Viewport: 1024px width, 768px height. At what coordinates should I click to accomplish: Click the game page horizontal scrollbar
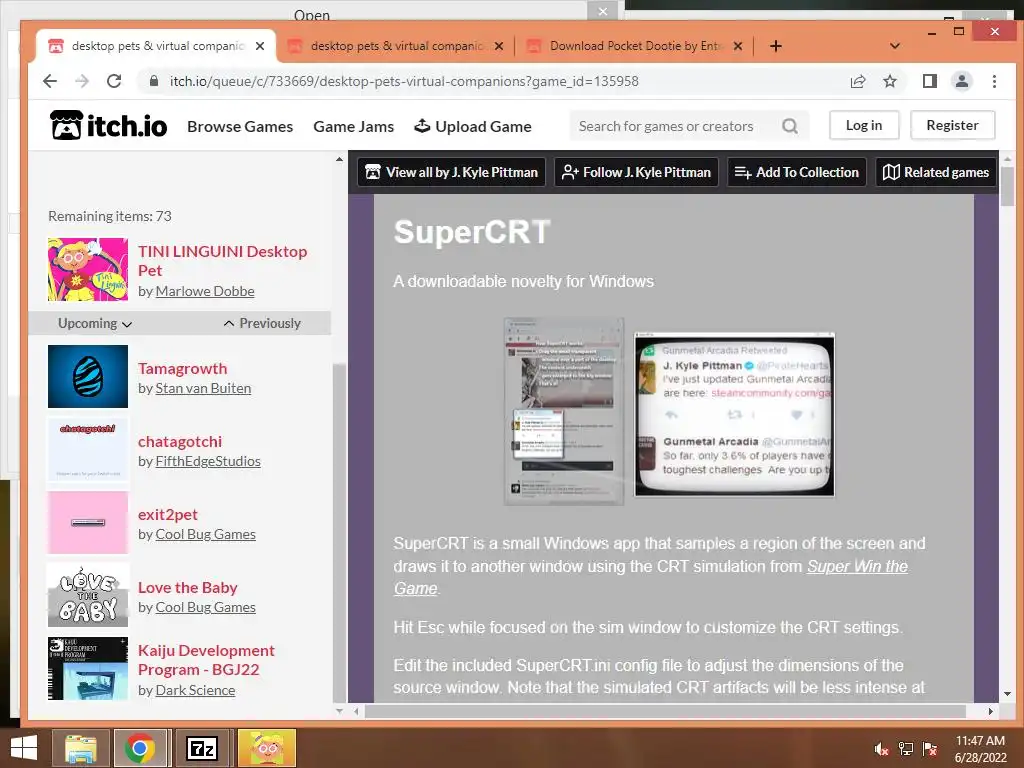pyautogui.click(x=665, y=711)
